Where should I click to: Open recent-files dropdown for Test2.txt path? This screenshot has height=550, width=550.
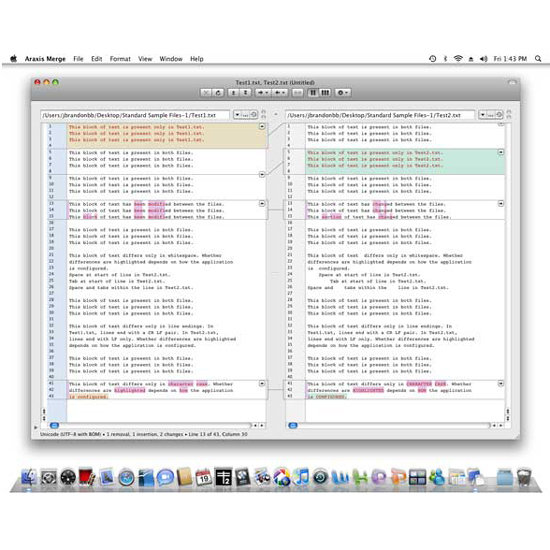coord(483,115)
